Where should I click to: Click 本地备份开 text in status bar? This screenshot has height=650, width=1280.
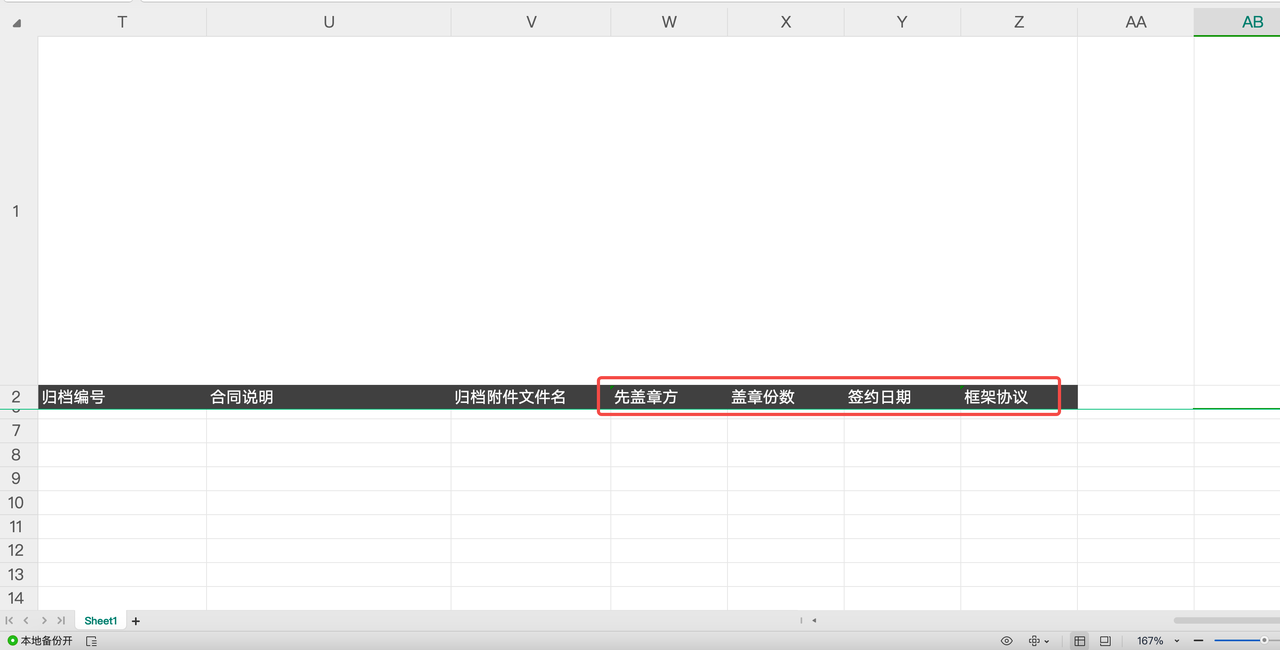[47, 640]
